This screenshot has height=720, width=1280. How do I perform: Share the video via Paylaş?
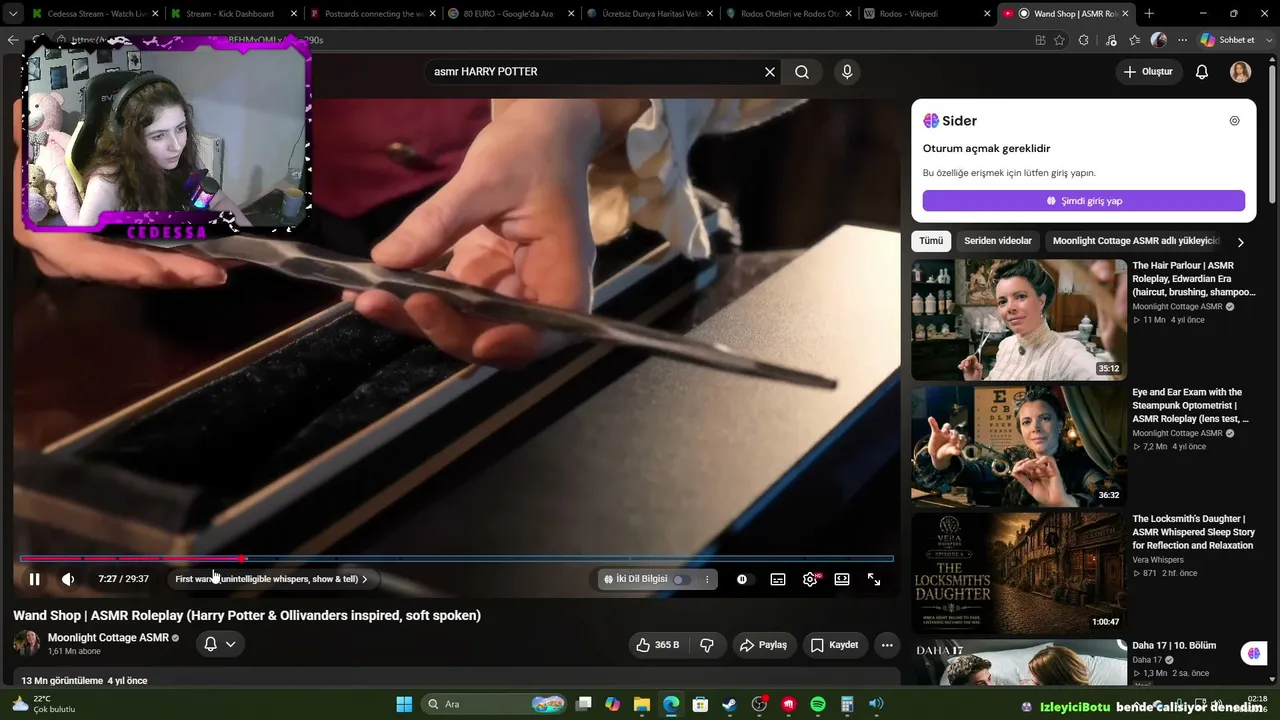point(763,645)
